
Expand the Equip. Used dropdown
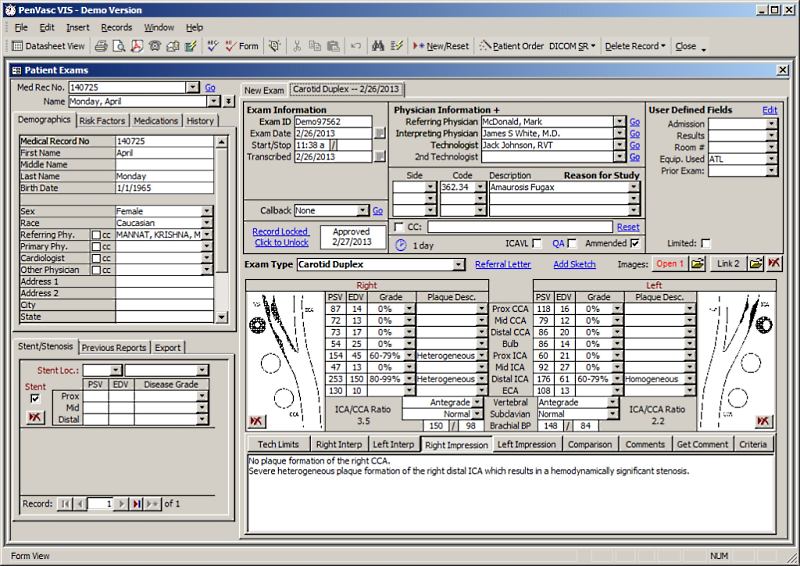pyautogui.click(x=771, y=159)
